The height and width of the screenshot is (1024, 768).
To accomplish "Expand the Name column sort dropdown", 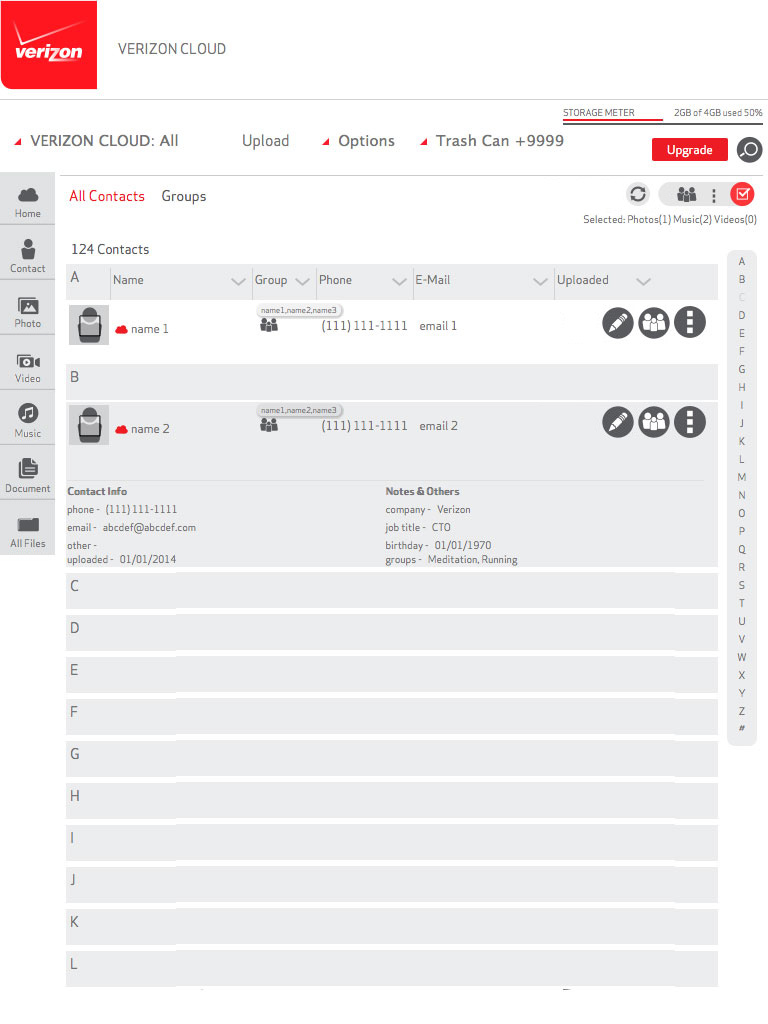I will coord(238,282).
